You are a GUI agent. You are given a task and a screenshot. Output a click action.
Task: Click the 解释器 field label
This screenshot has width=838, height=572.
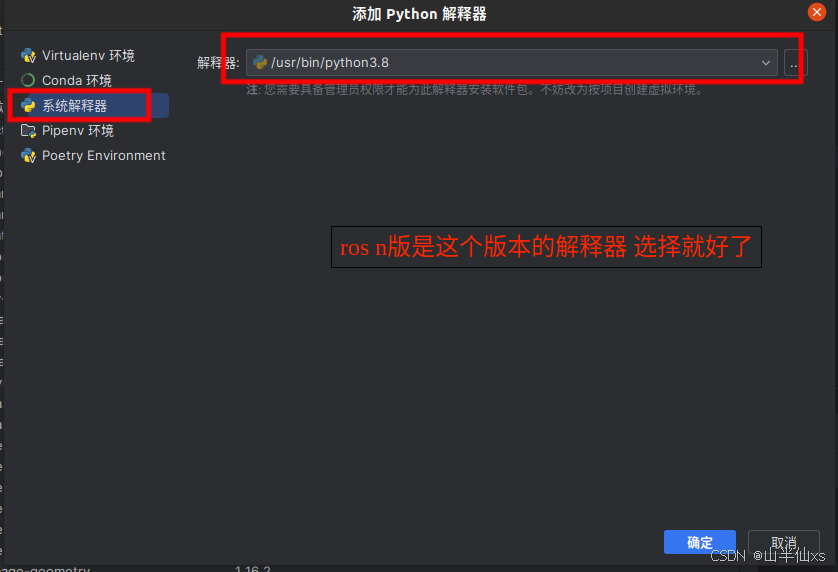coord(218,63)
